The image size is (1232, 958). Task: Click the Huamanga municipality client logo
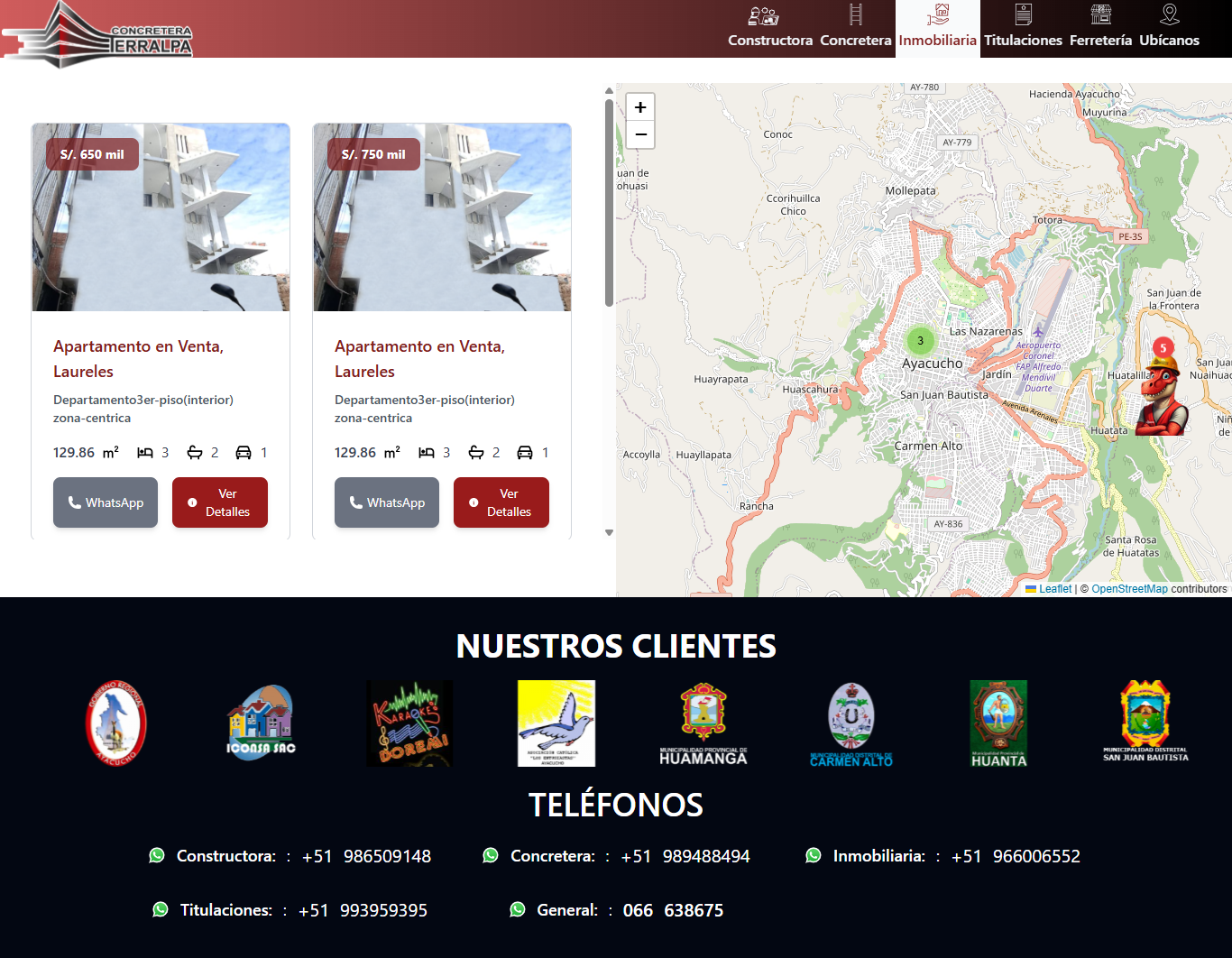(703, 723)
